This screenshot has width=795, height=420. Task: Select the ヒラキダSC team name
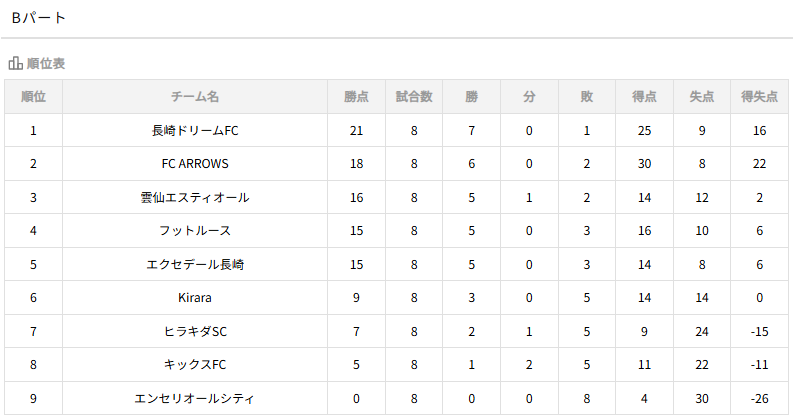pyautogui.click(x=195, y=332)
